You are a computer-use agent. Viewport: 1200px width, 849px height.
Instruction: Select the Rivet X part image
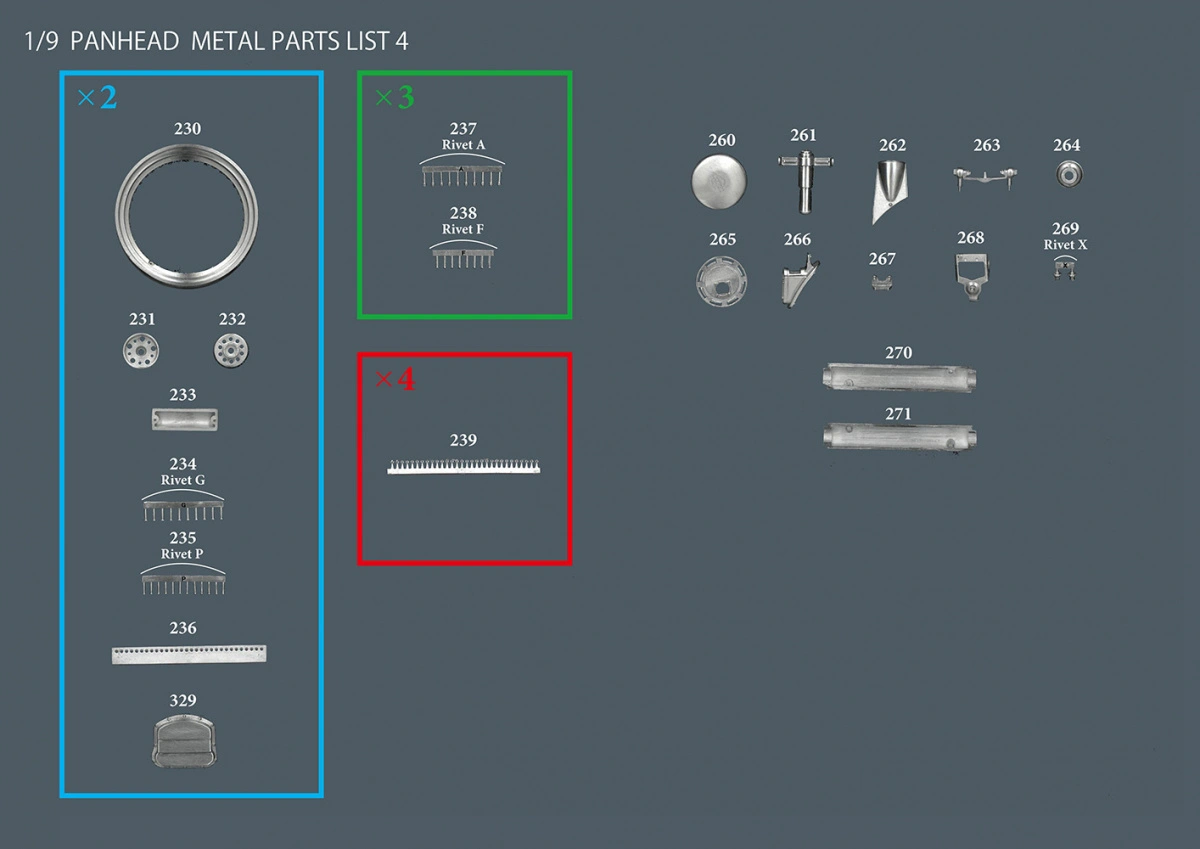pos(1065,268)
